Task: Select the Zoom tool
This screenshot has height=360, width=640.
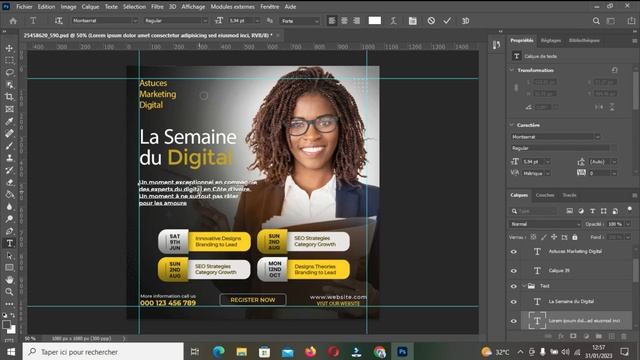Action: tap(9, 292)
